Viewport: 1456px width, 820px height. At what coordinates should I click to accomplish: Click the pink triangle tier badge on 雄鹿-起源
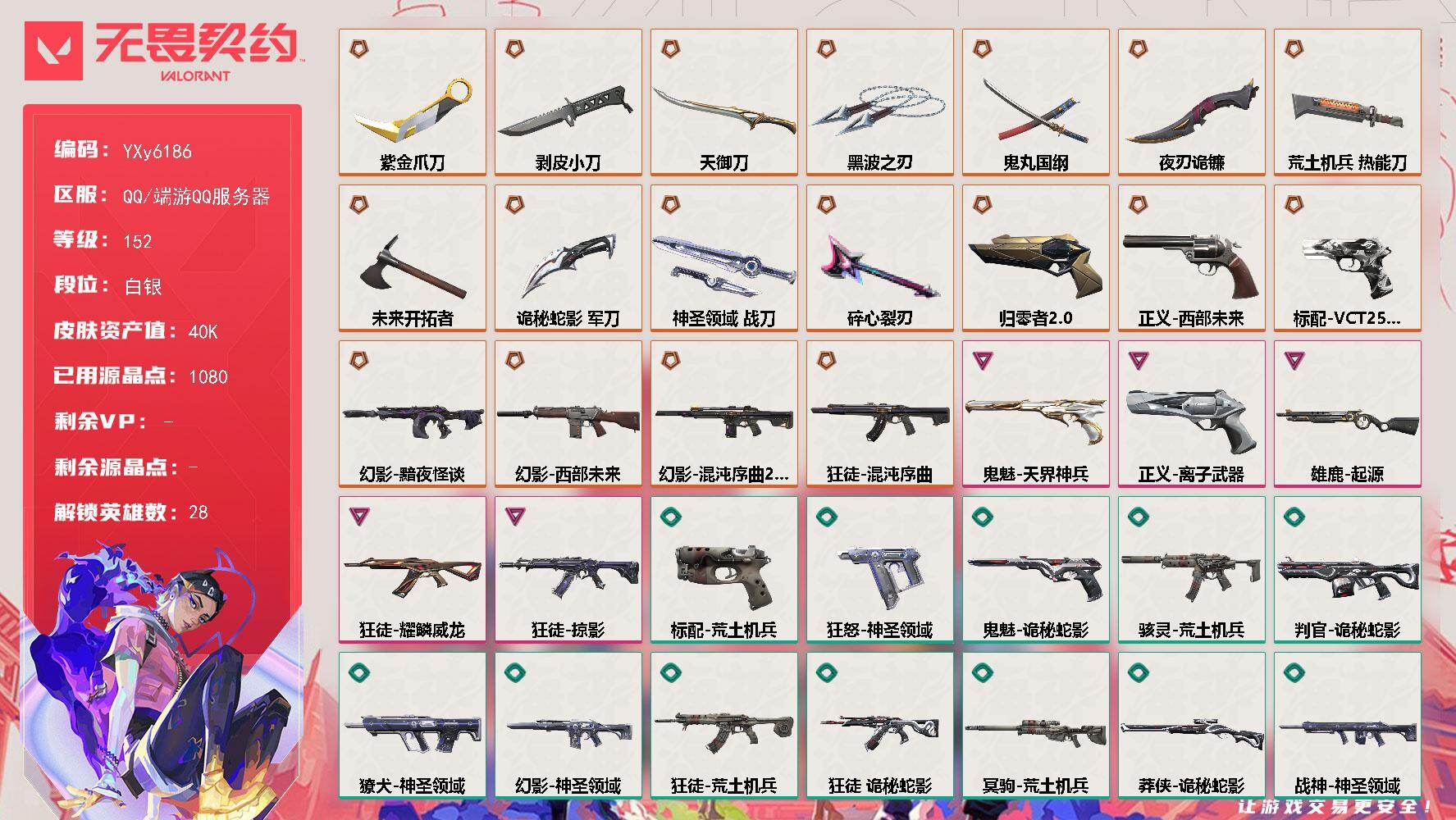(1294, 360)
